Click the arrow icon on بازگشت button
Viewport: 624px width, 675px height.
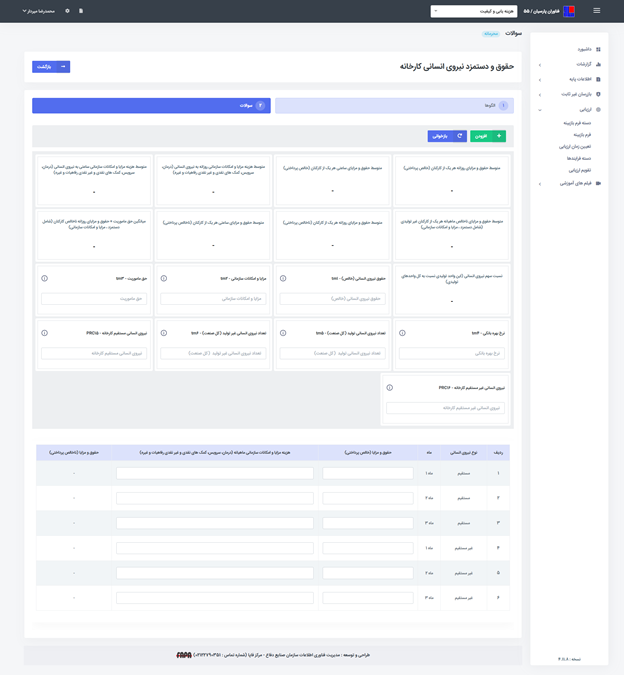click(x=63, y=67)
